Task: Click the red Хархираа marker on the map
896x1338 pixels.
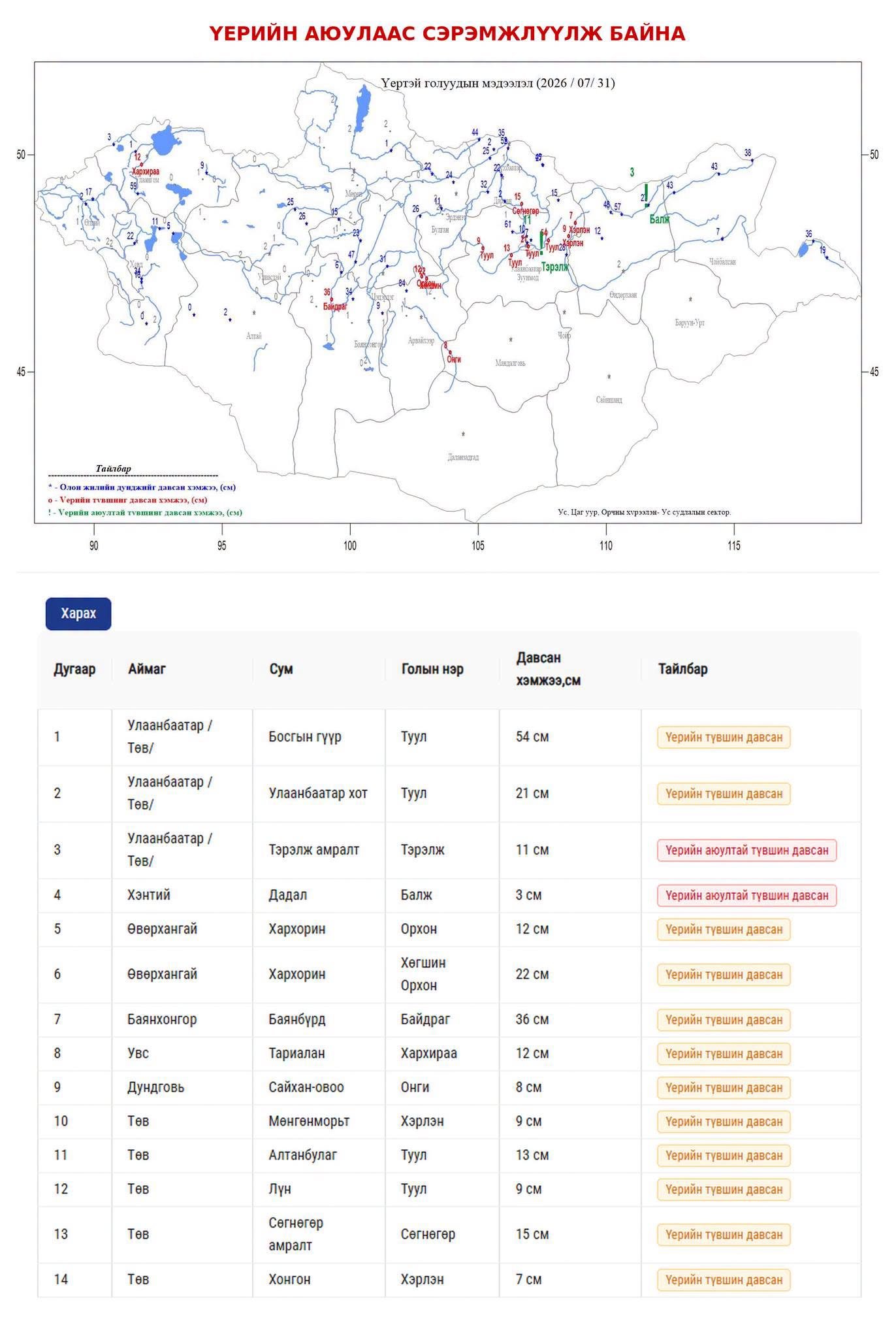Action: pos(142,164)
